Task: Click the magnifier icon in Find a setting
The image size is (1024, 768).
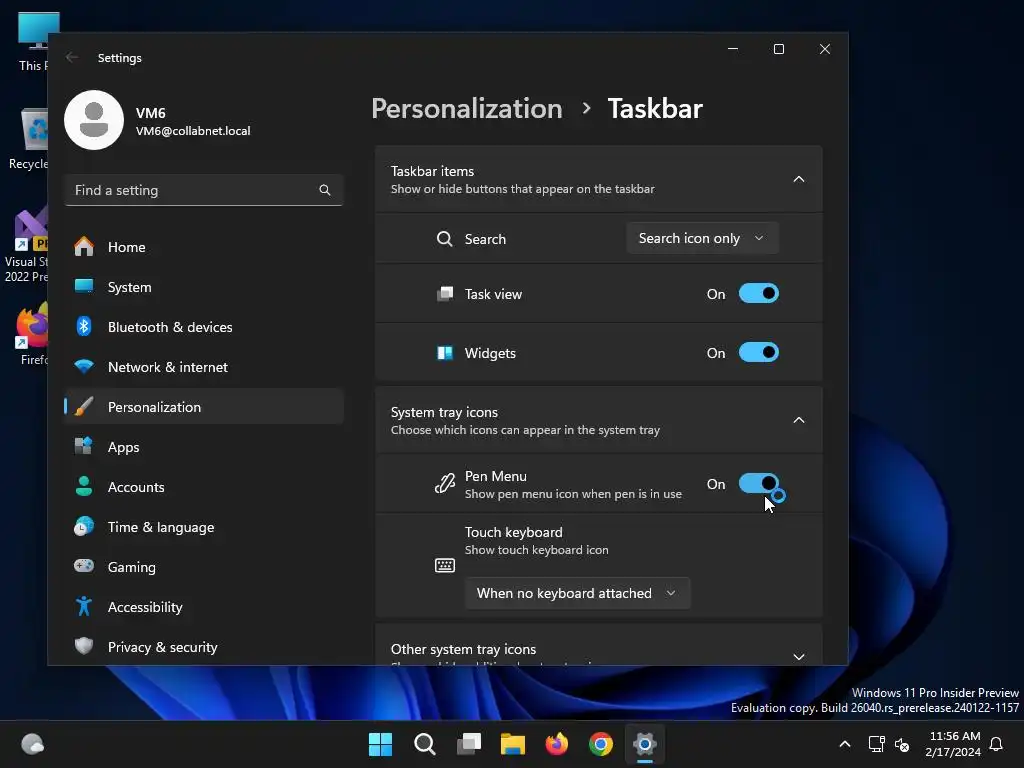Action: [x=325, y=190]
